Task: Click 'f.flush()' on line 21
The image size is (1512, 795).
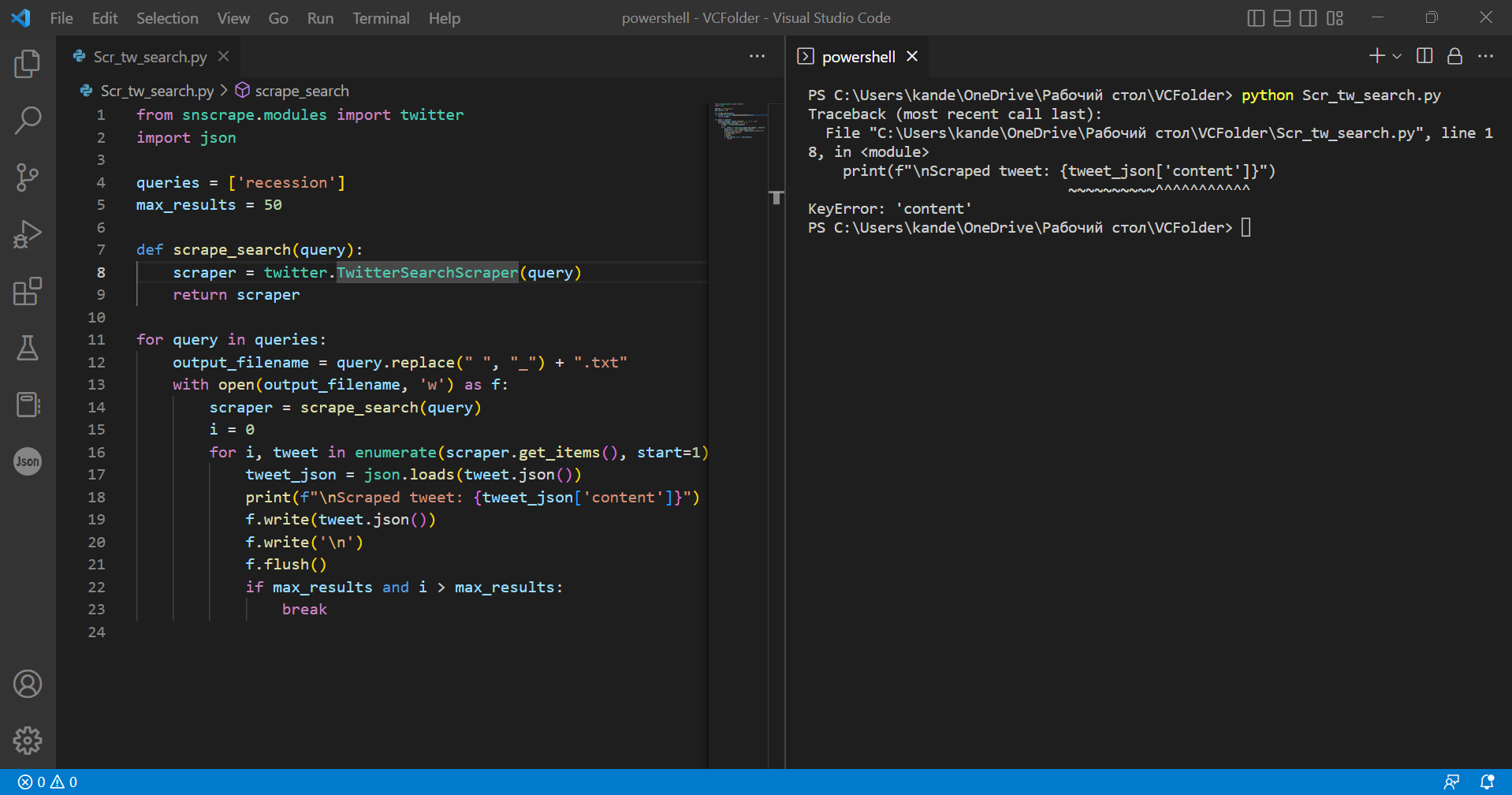Action: 286,564
